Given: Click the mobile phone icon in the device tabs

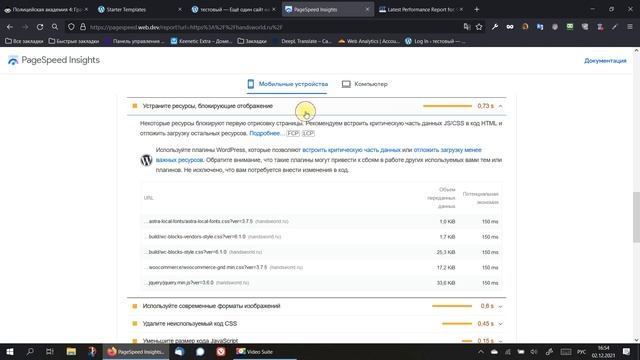Looking at the screenshot, I should pos(251,84).
